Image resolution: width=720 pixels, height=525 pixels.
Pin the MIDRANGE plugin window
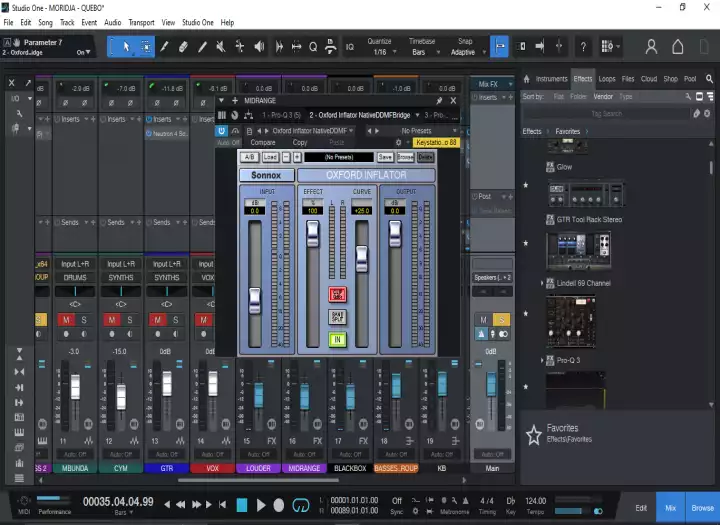pos(439,101)
